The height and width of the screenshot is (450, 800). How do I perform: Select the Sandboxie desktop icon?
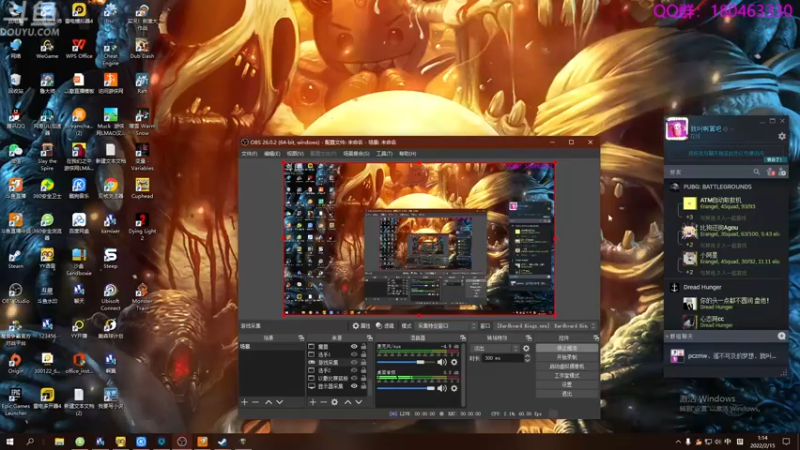click(79, 262)
